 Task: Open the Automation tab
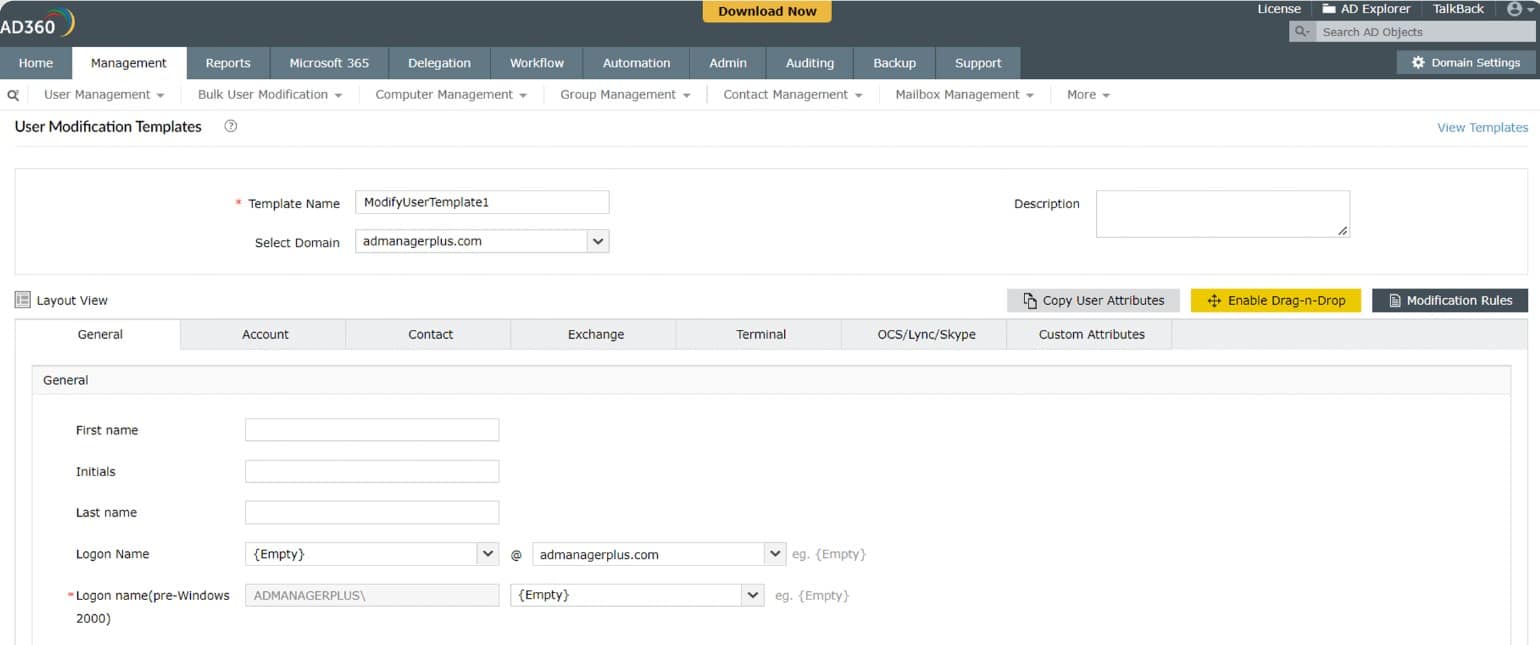coord(636,63)
